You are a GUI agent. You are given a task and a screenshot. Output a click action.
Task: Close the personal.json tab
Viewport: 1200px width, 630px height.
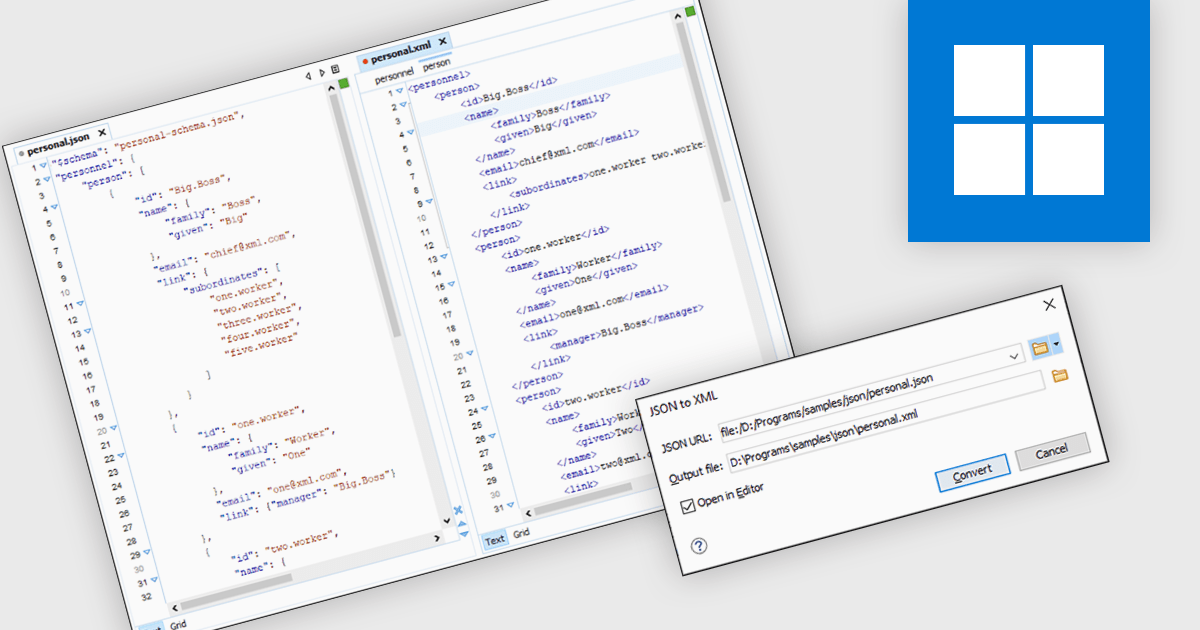102,131
